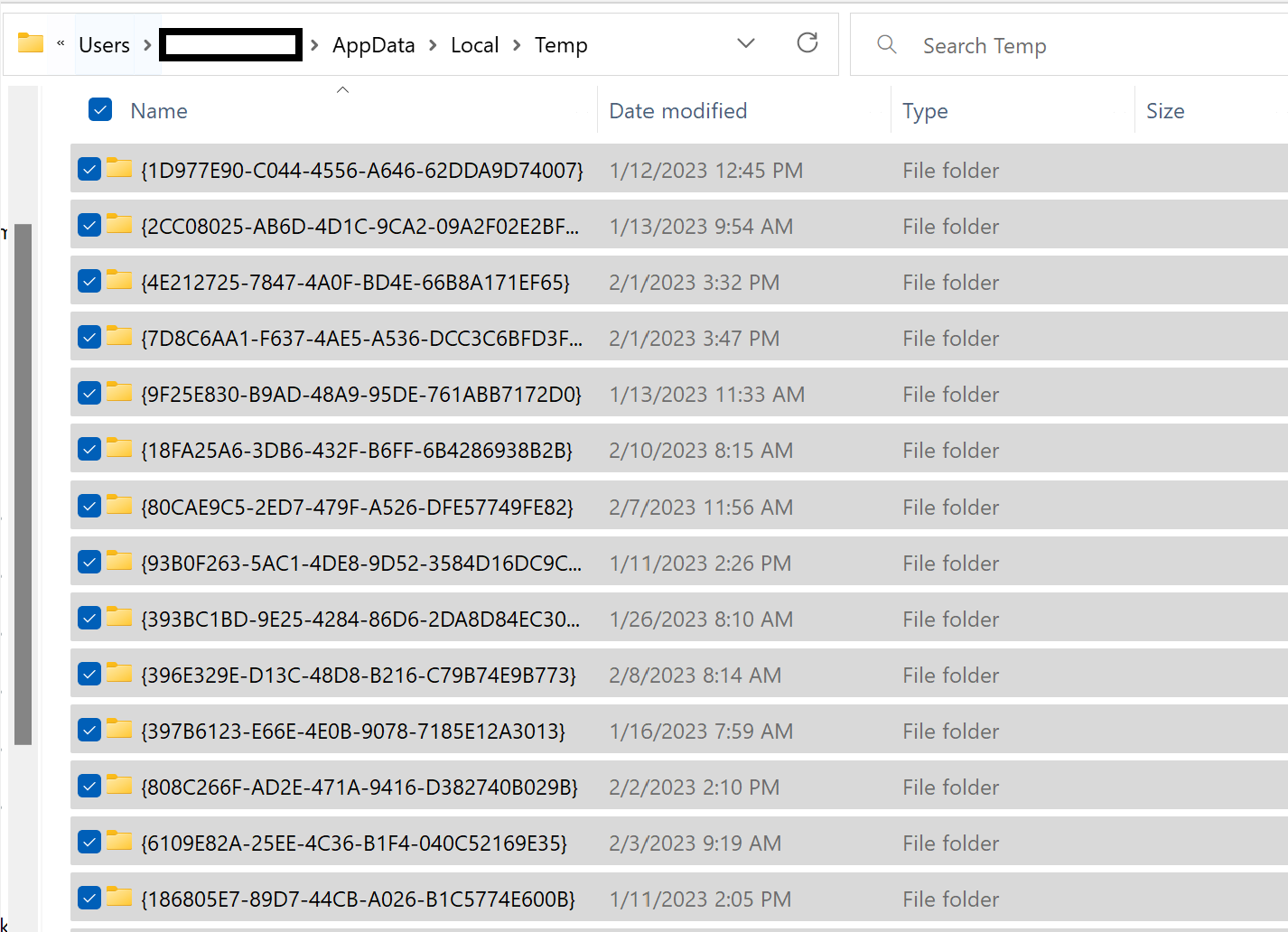Click folder icon of {2CC08025-AB6D row
Image resolution: width=1288 pixels, height=932 pixels.
click(x=119, y=223)
